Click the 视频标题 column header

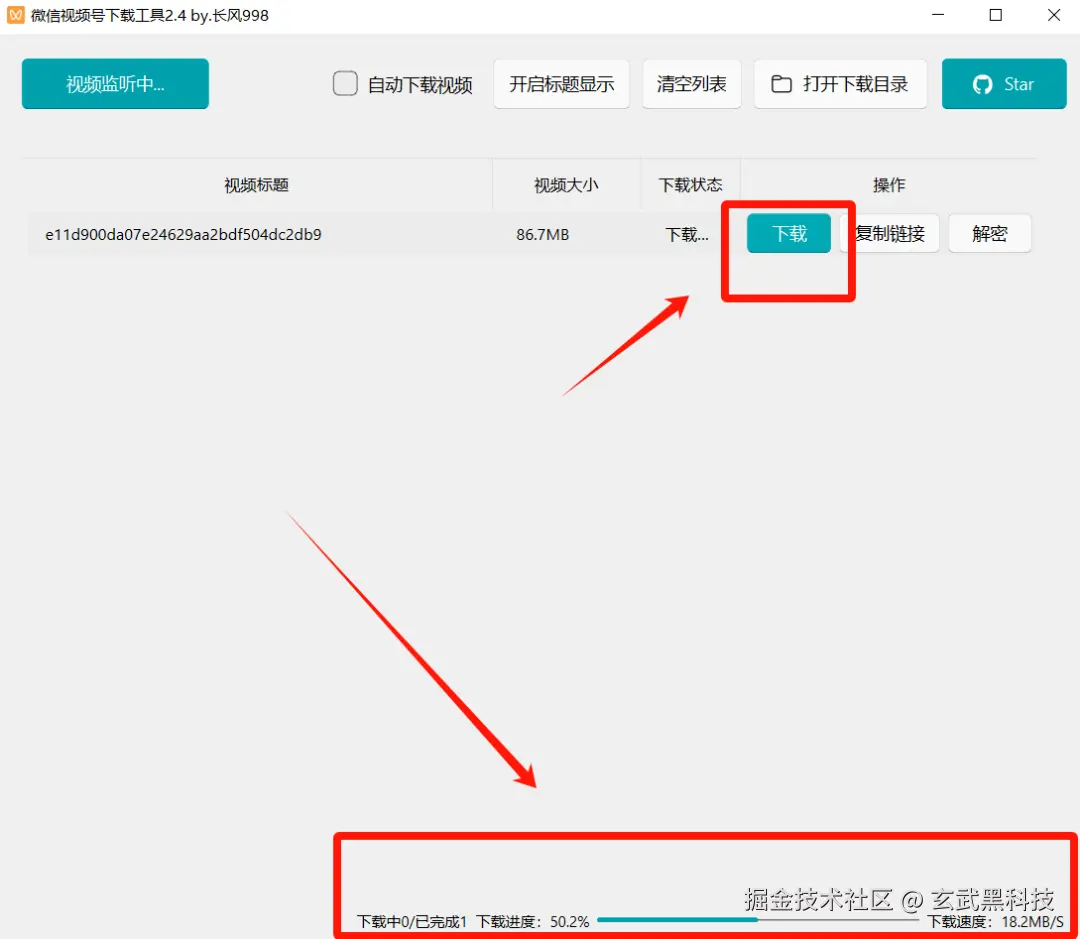(x=256, y=185)
